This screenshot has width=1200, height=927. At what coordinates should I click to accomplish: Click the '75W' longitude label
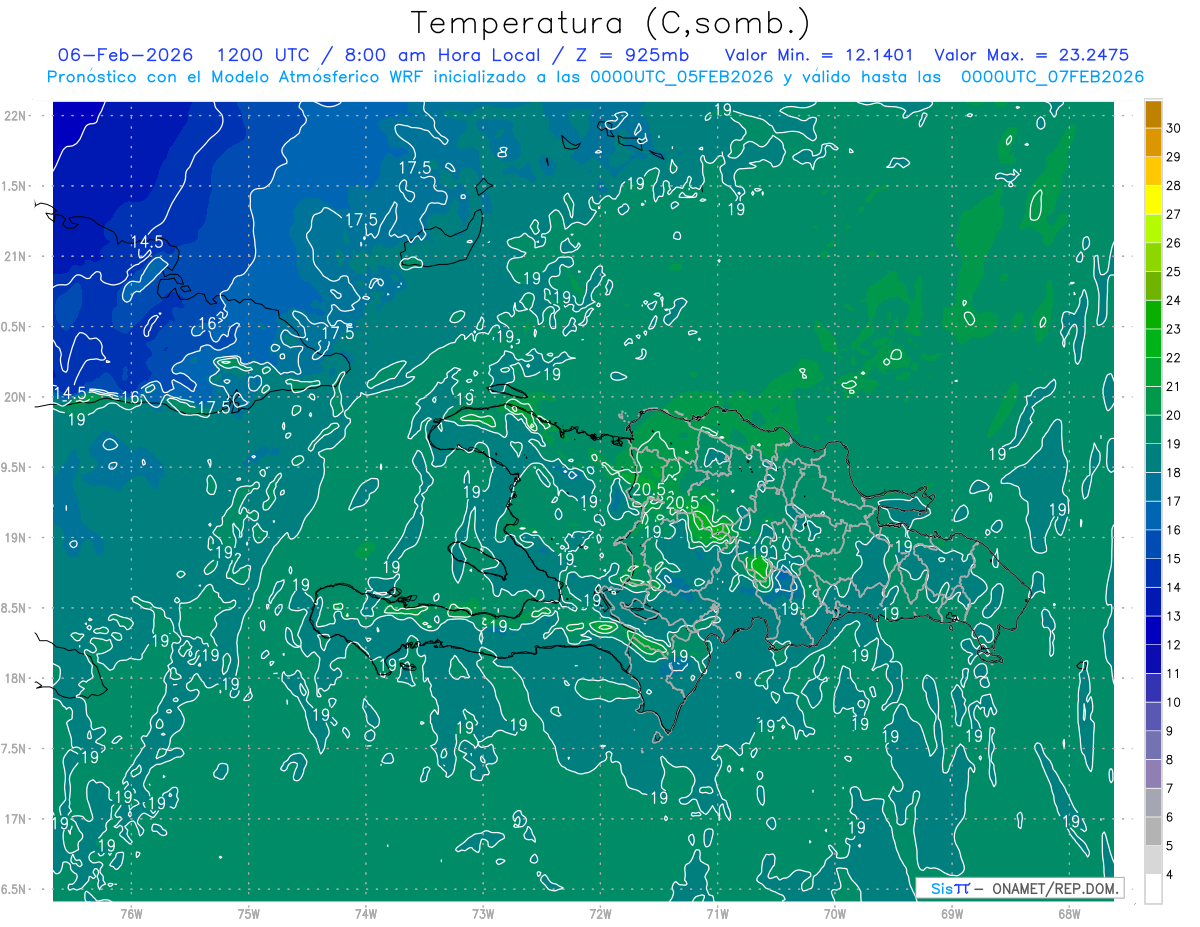click(249, 913)
